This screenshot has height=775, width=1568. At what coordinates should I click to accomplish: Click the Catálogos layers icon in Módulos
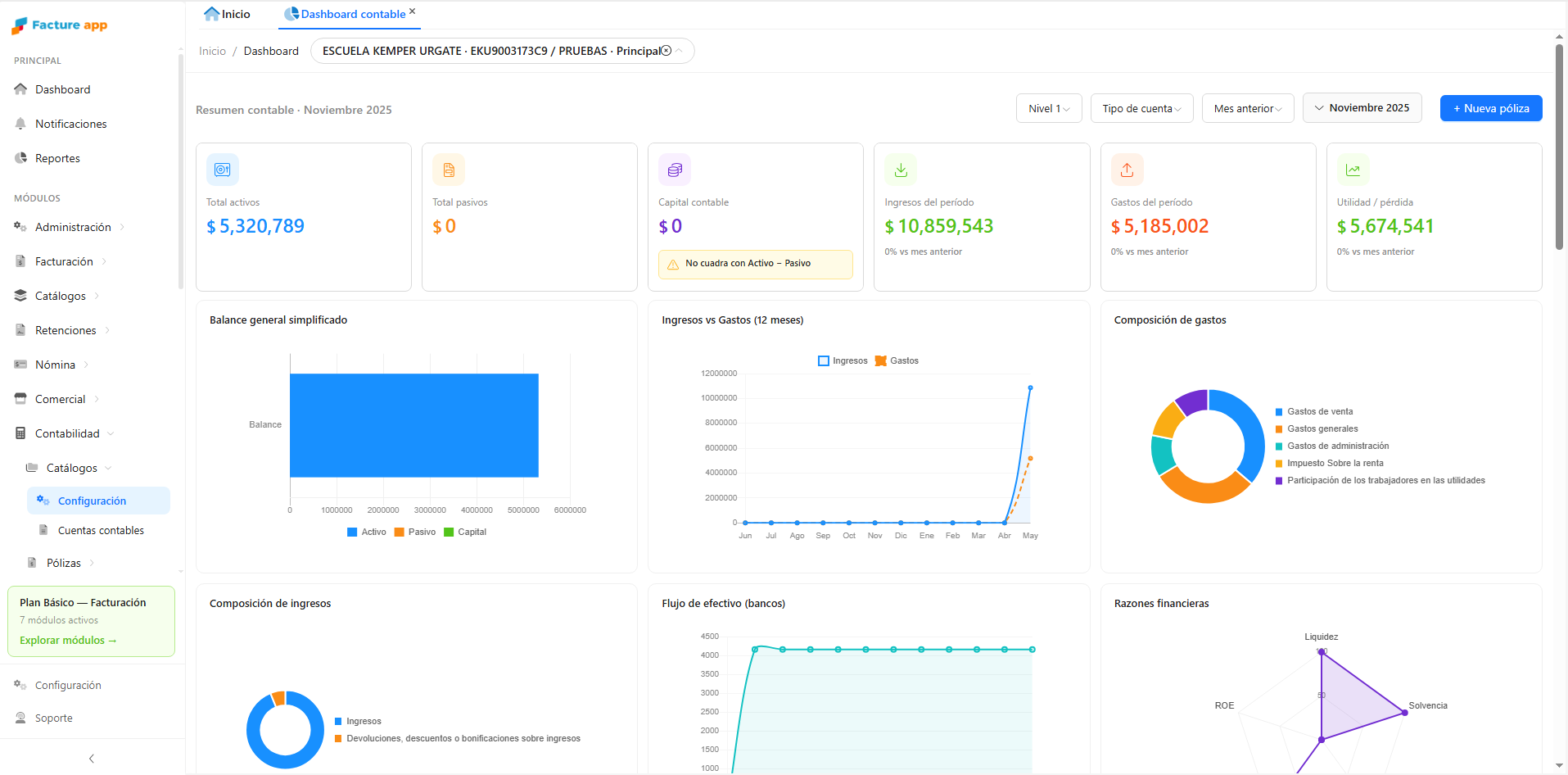point(20,296)
